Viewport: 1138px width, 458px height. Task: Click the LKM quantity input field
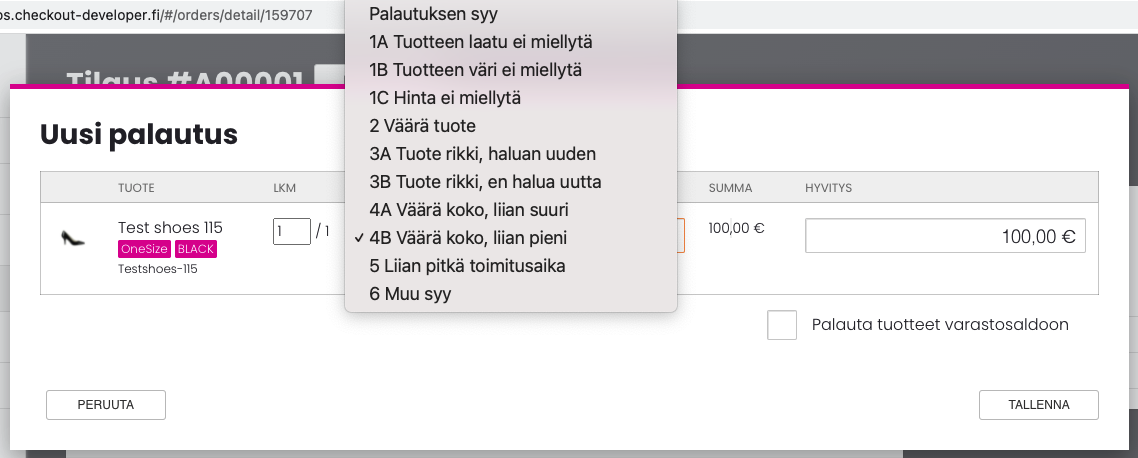coord(292,232)
